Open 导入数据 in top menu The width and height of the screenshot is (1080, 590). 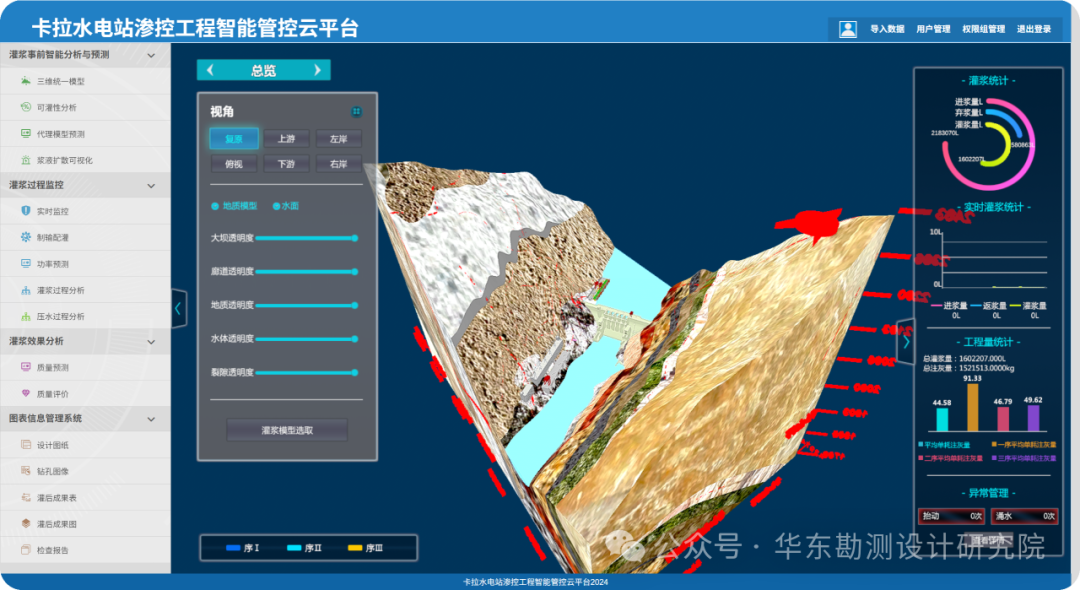[887, 29]
